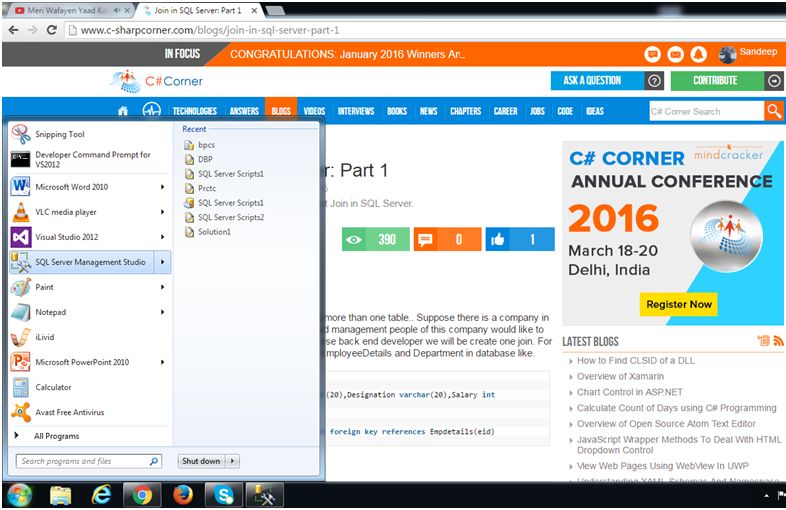Open mail envelope icon in header
786x510 pixels.
coord(675,54)
